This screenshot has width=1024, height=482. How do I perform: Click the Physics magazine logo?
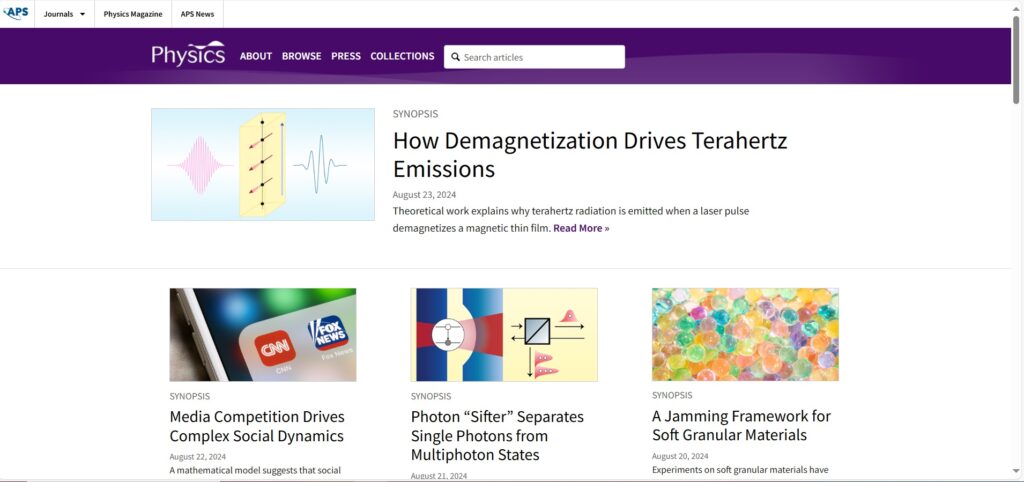tap(188, 55)
